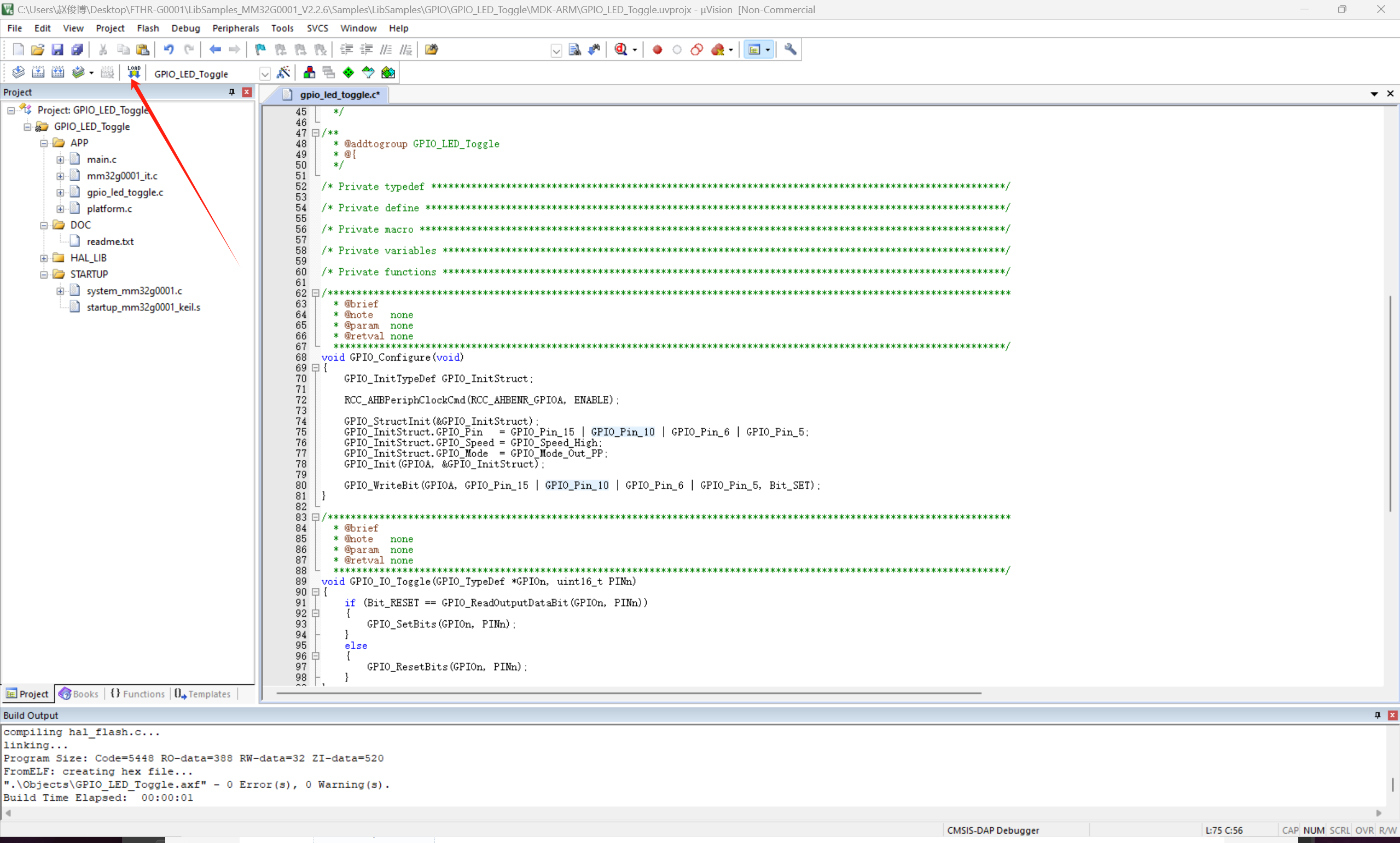Click the editor vertical scrollbar thumb
This screenshot has width=1400, height=843.
point(1390,403)
